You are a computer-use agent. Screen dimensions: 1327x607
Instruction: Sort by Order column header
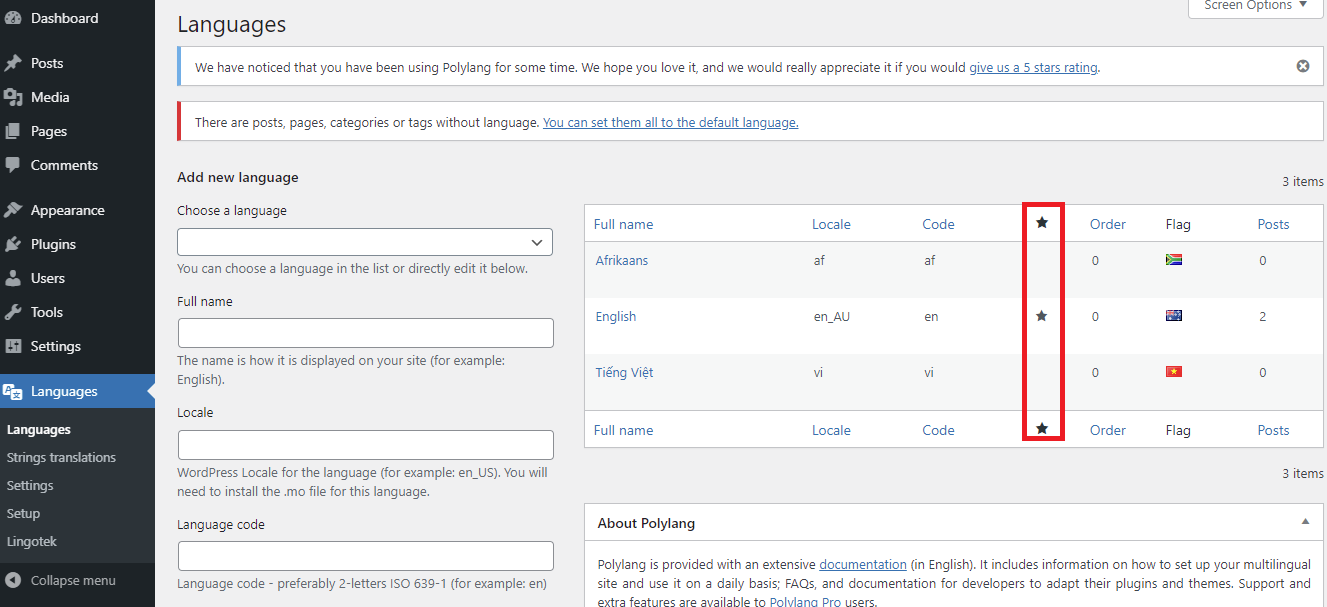point(1108,224)
